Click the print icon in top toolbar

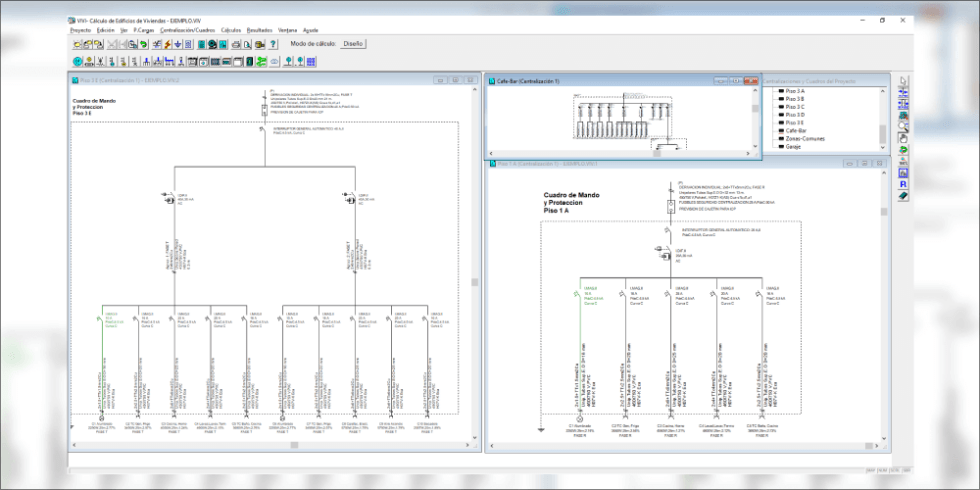click(x=235, y=44)
